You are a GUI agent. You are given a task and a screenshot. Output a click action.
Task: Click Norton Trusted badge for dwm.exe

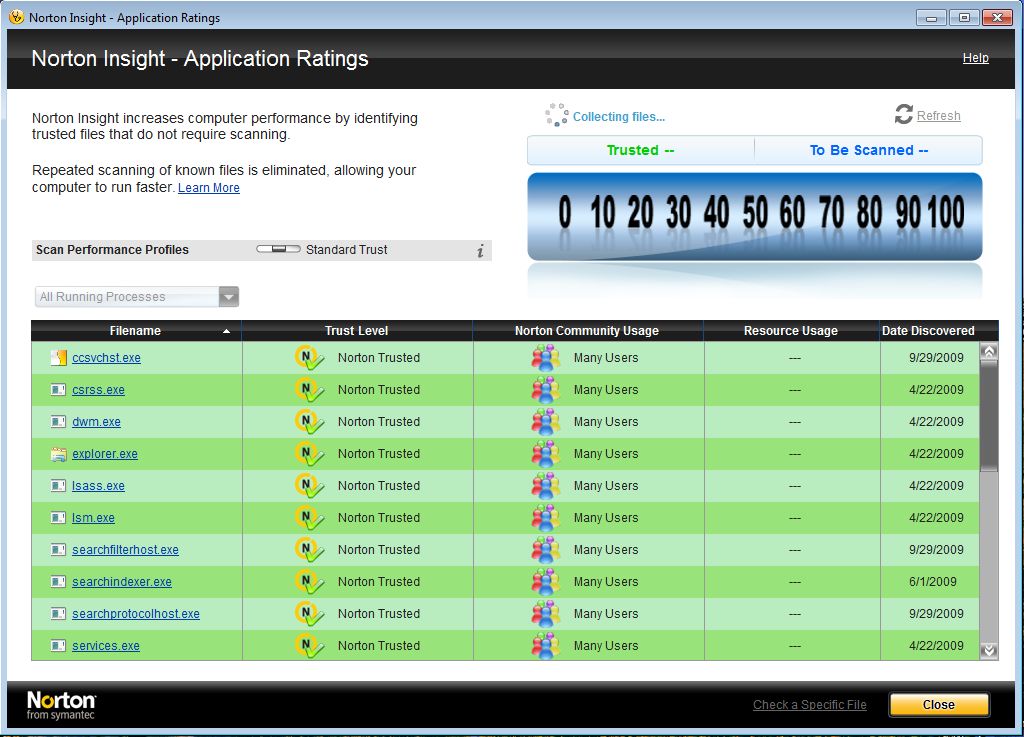pos(309,422)
